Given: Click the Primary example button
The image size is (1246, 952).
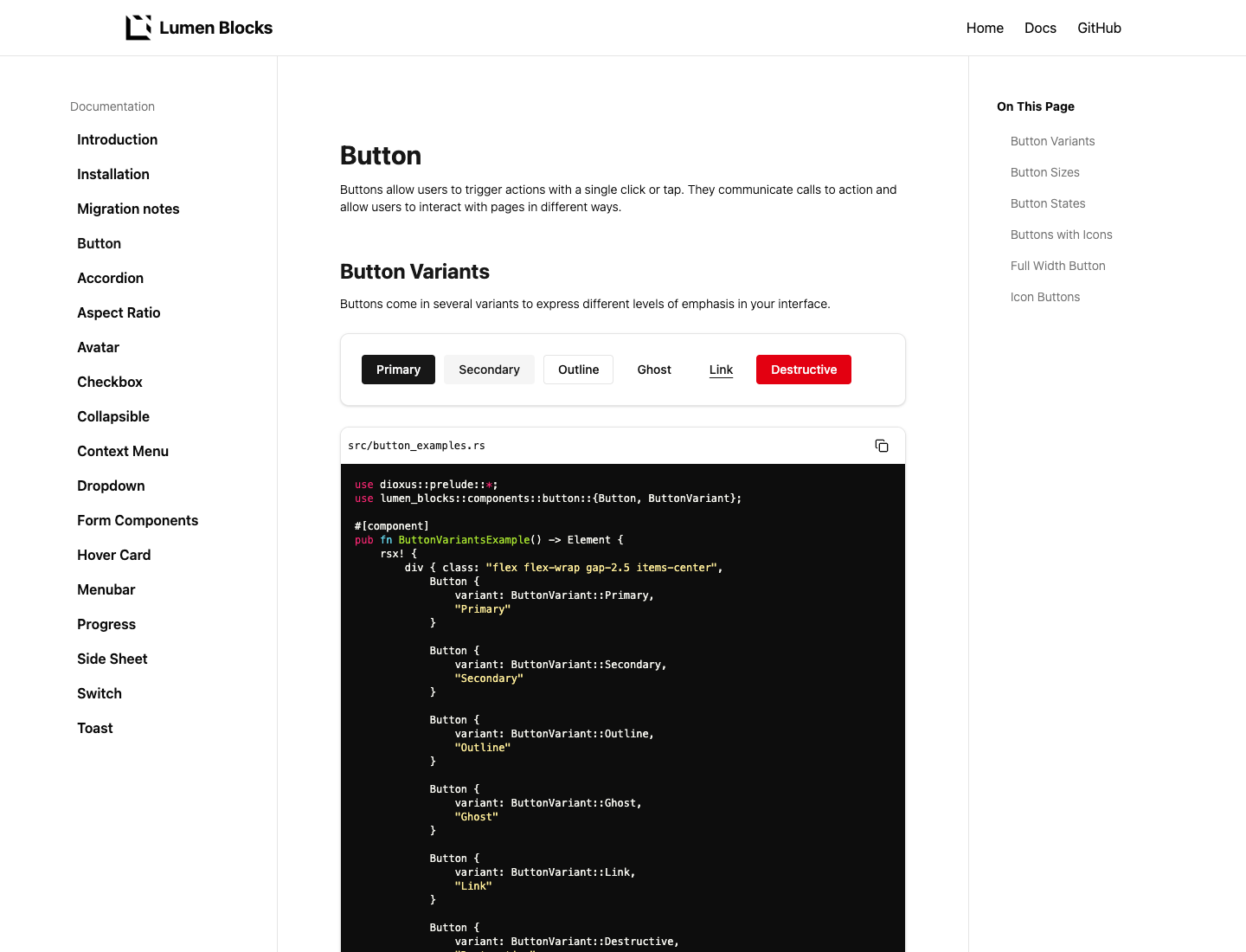Looking at the screenshot, I should pyautogui.click(x=398, y=370).
